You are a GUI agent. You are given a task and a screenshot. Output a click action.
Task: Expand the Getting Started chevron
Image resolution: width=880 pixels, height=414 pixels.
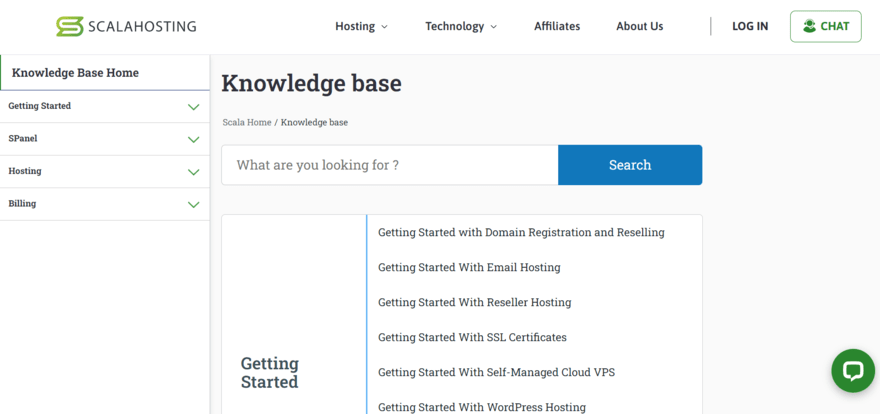point(194,107)
